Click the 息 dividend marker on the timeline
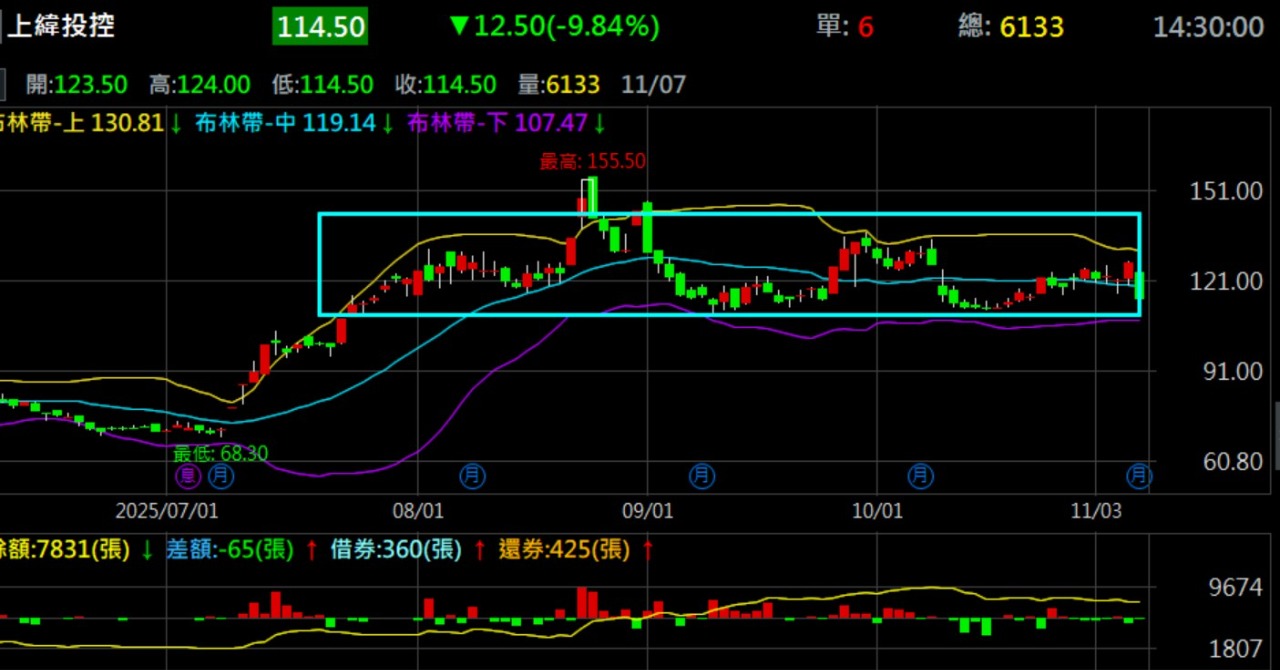 (x=188, y=475)
